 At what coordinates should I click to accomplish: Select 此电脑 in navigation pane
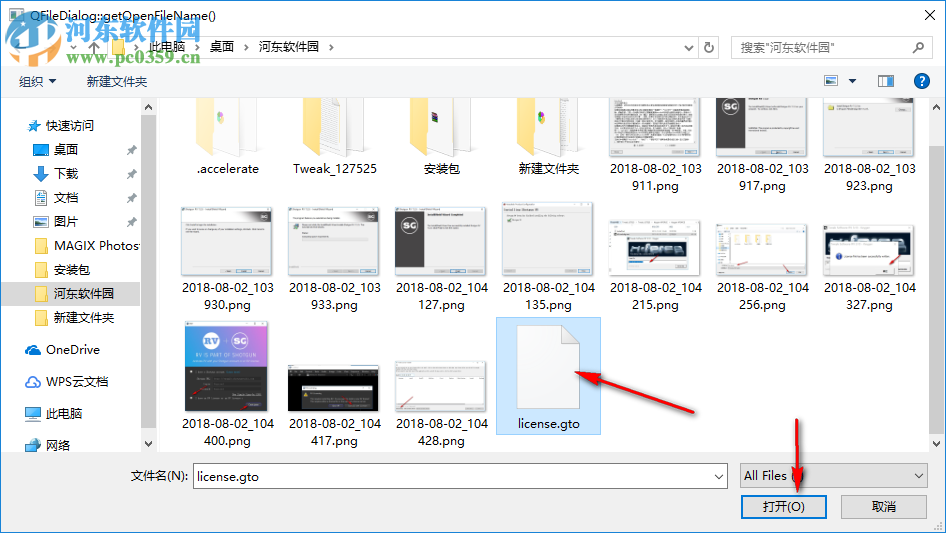(x=63, y=413)
